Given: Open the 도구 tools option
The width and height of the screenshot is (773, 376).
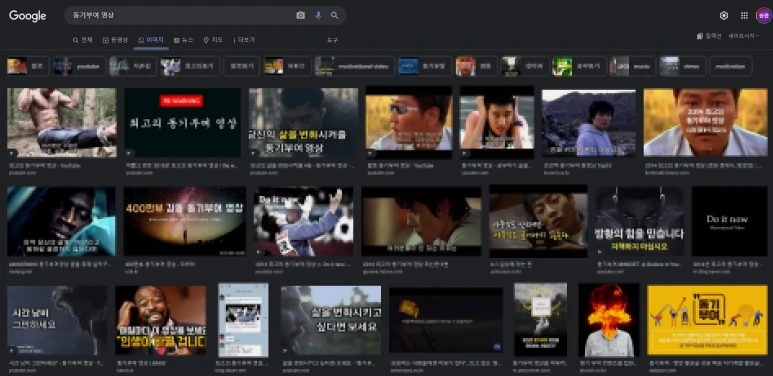Looking at the screenshot, I should pos(333,40).
